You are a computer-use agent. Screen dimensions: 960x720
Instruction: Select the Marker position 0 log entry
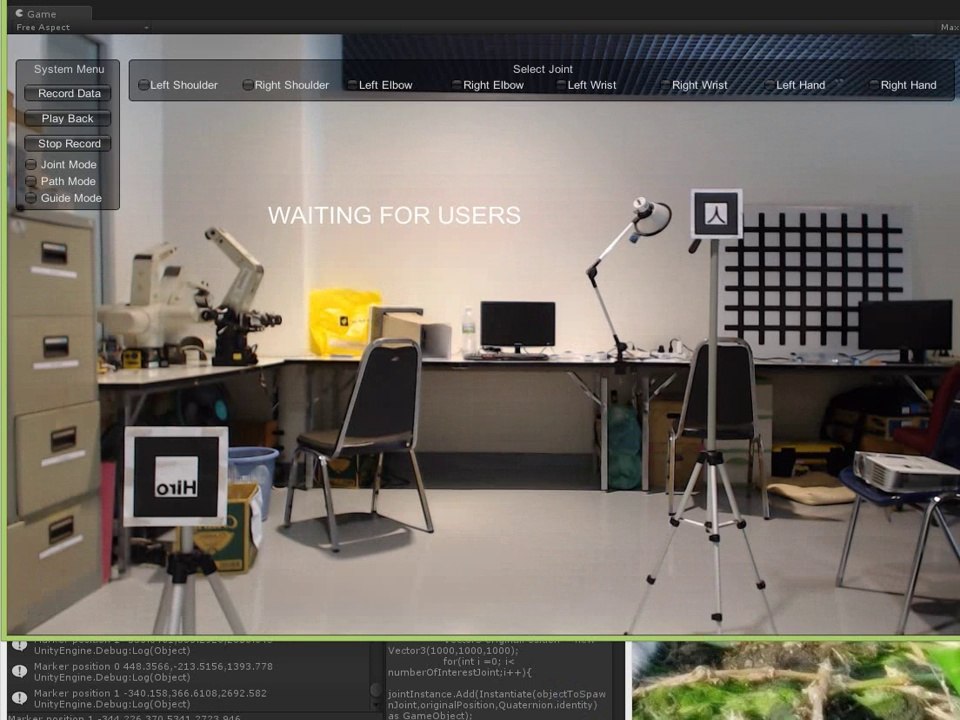tap(190, 672)
